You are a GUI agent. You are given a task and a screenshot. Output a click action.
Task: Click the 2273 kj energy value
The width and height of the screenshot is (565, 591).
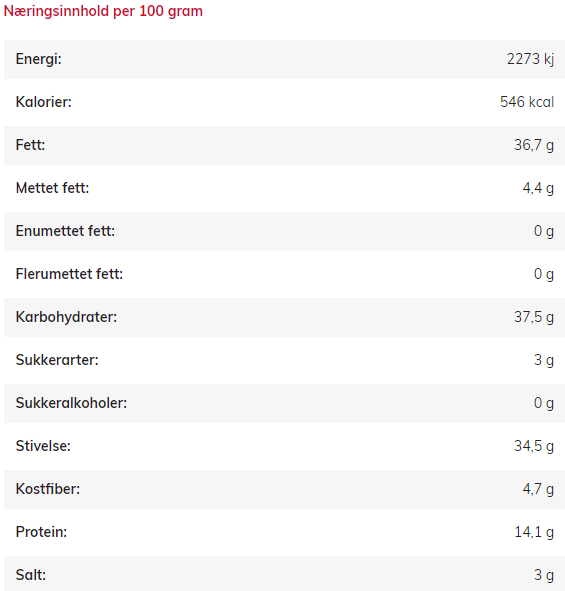530,59
